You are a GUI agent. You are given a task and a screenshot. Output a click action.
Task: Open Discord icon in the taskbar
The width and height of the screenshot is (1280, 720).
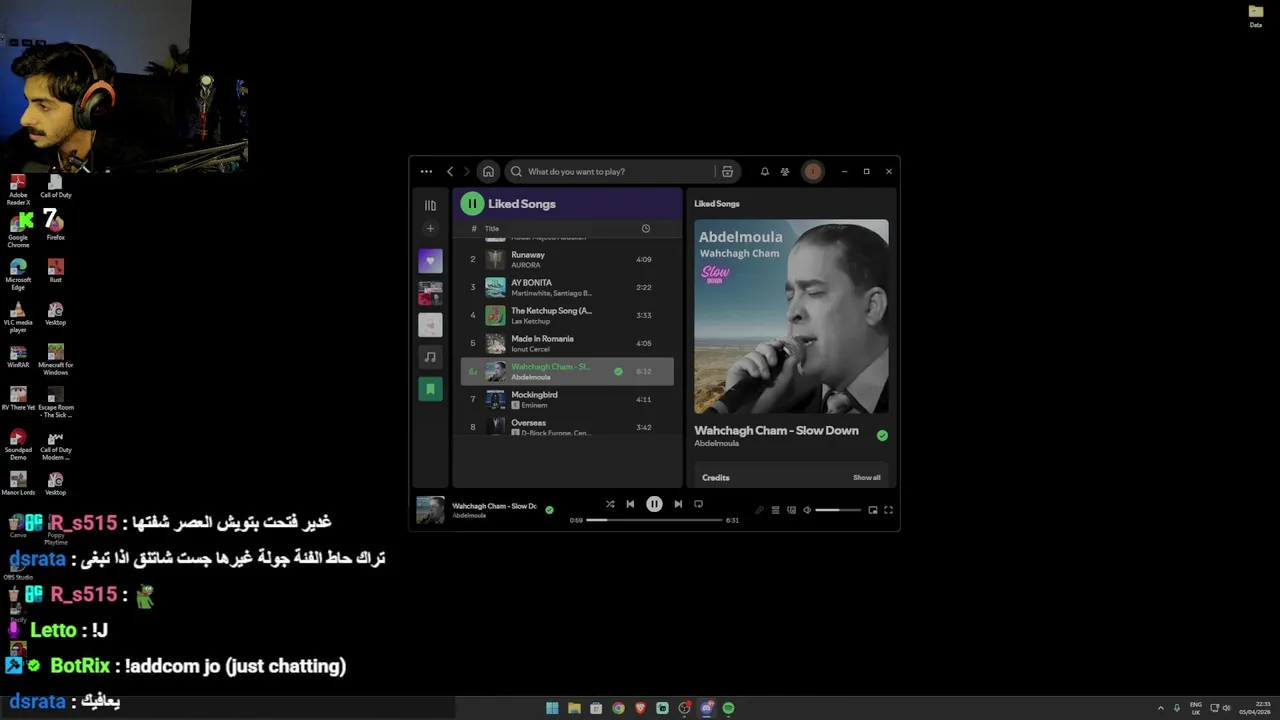pyautogui.click(x=706, y=708)
